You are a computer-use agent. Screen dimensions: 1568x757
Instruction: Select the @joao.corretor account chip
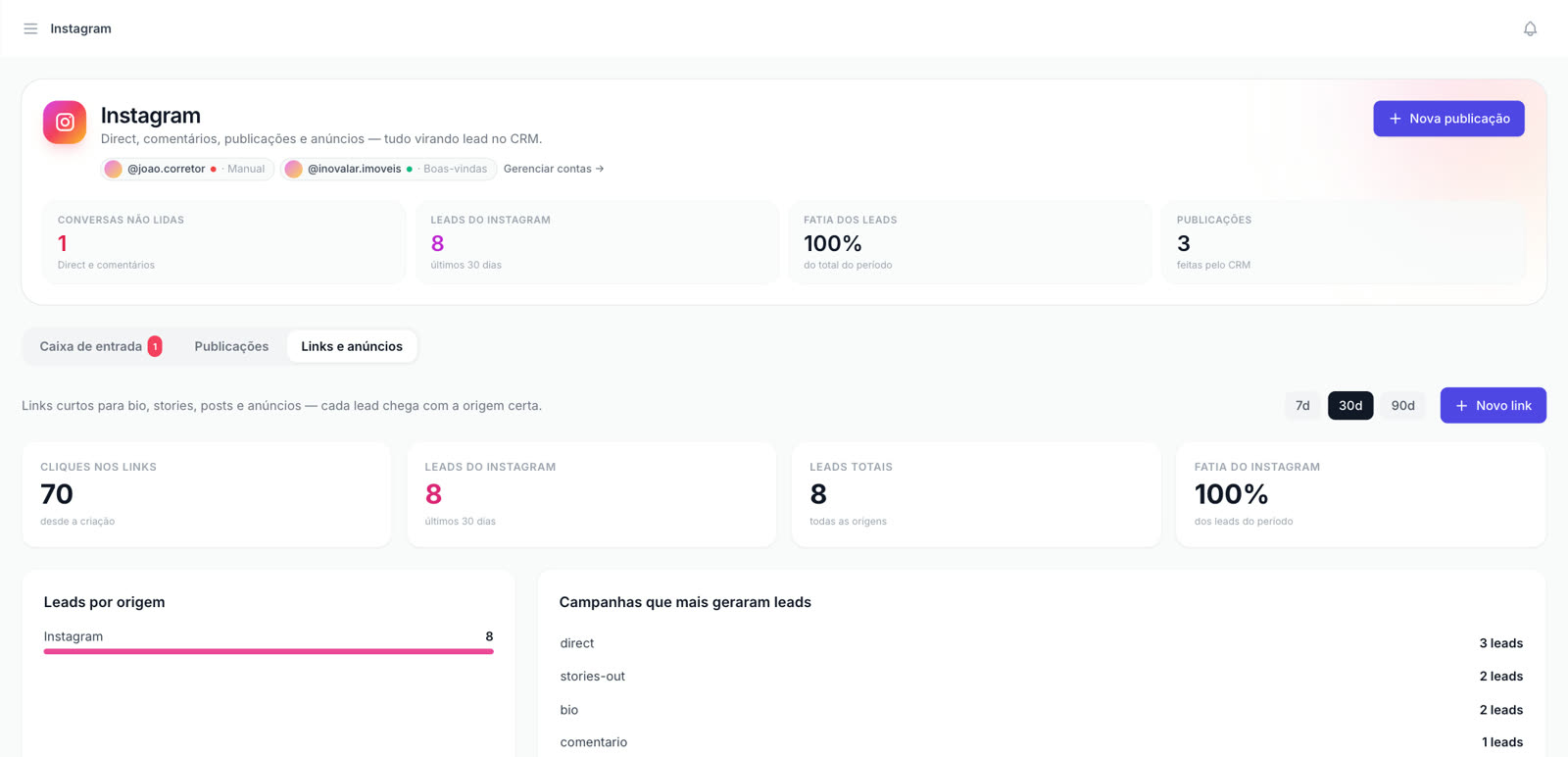(187, 169)
